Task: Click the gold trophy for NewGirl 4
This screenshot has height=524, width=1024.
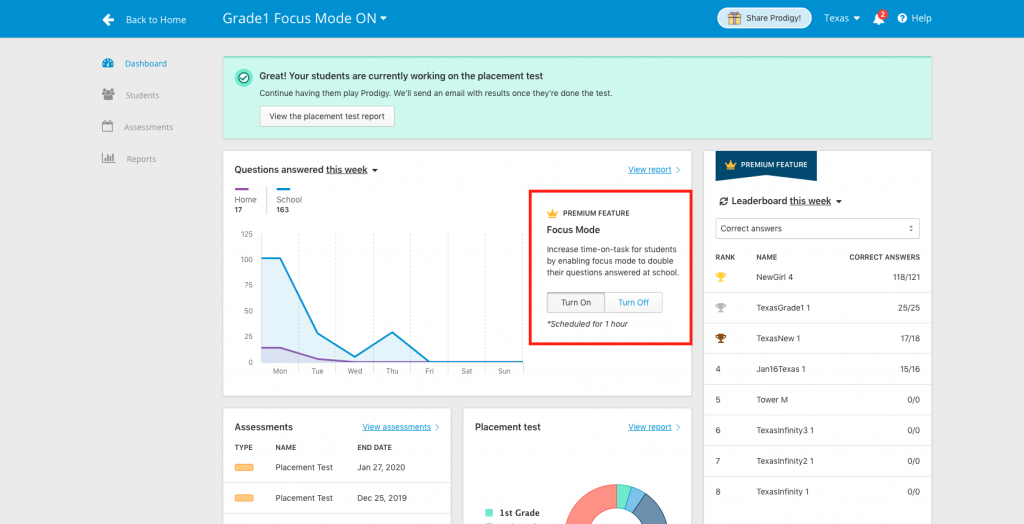Action: pyautogui.click(x=720, y=277)
